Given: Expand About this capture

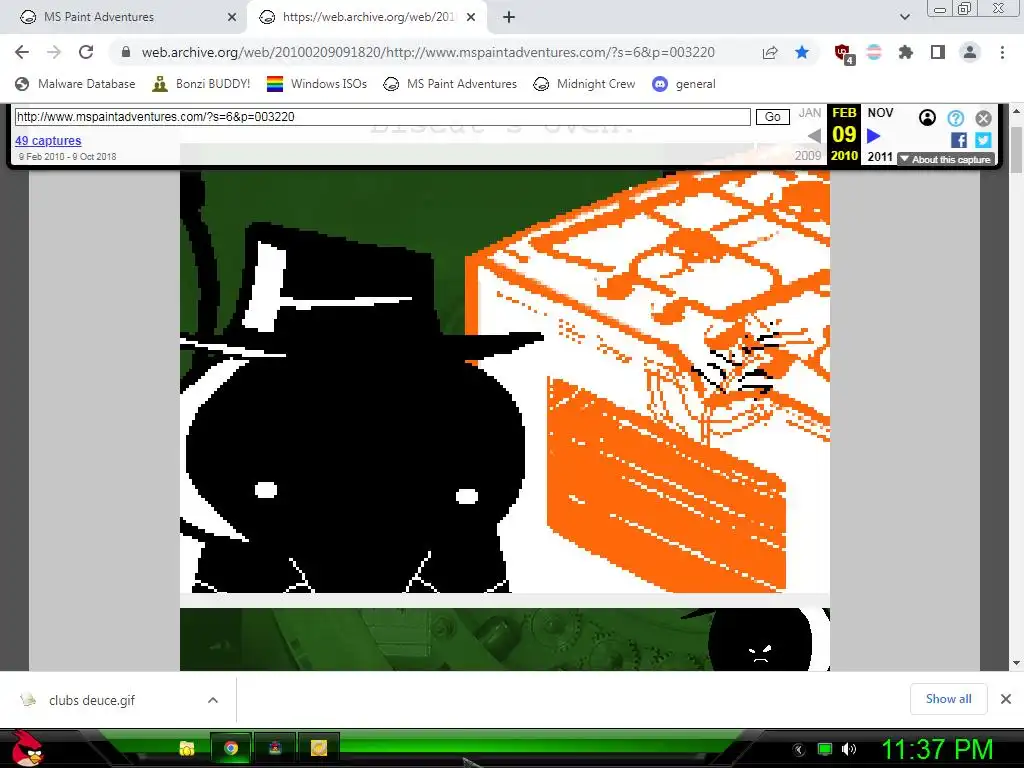Looking at the screenshot, I should pos(946,159).
